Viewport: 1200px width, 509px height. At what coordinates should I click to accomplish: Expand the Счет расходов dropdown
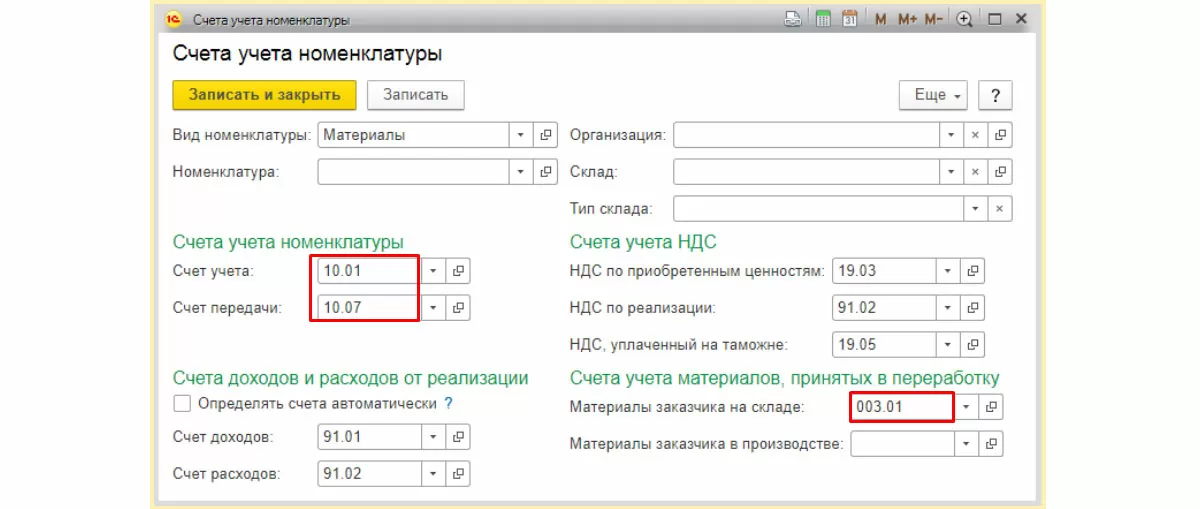[x=433, y=473]
